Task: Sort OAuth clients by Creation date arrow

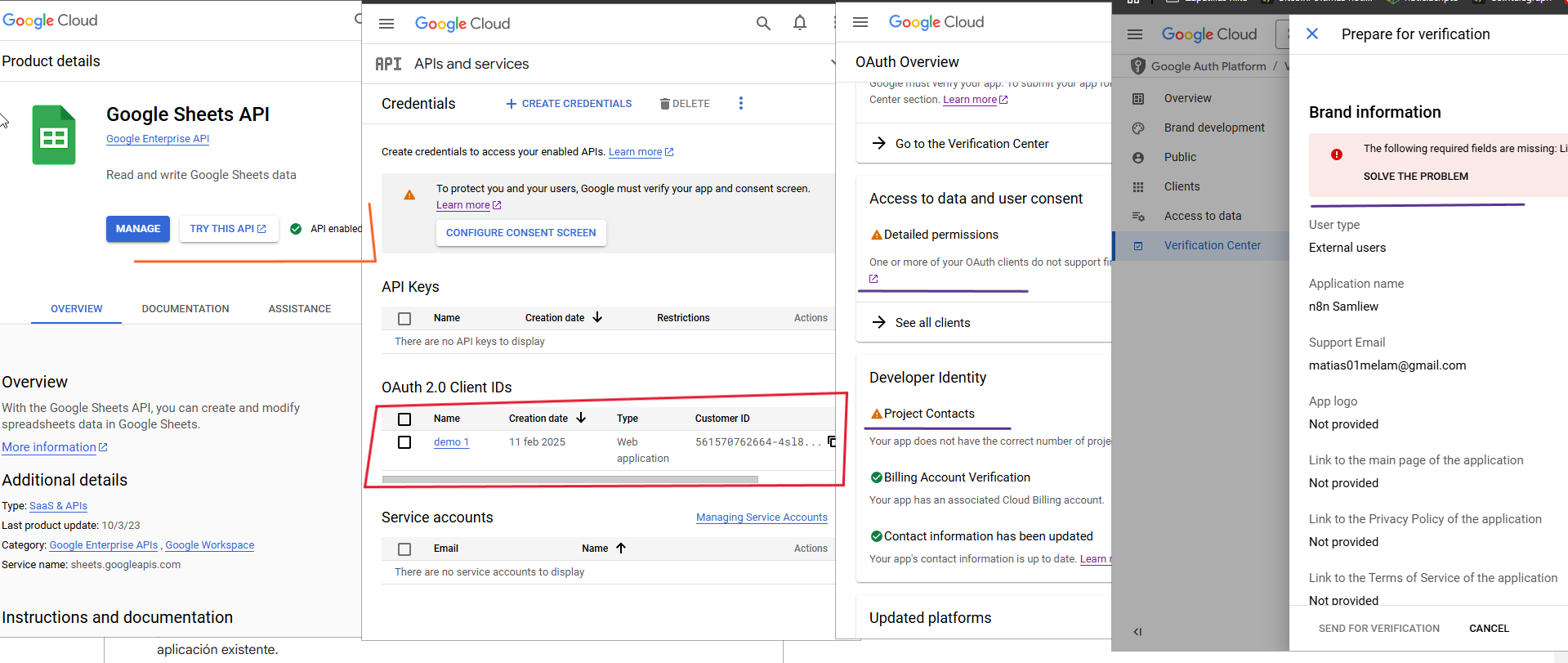Action: (x=581, y=418)
